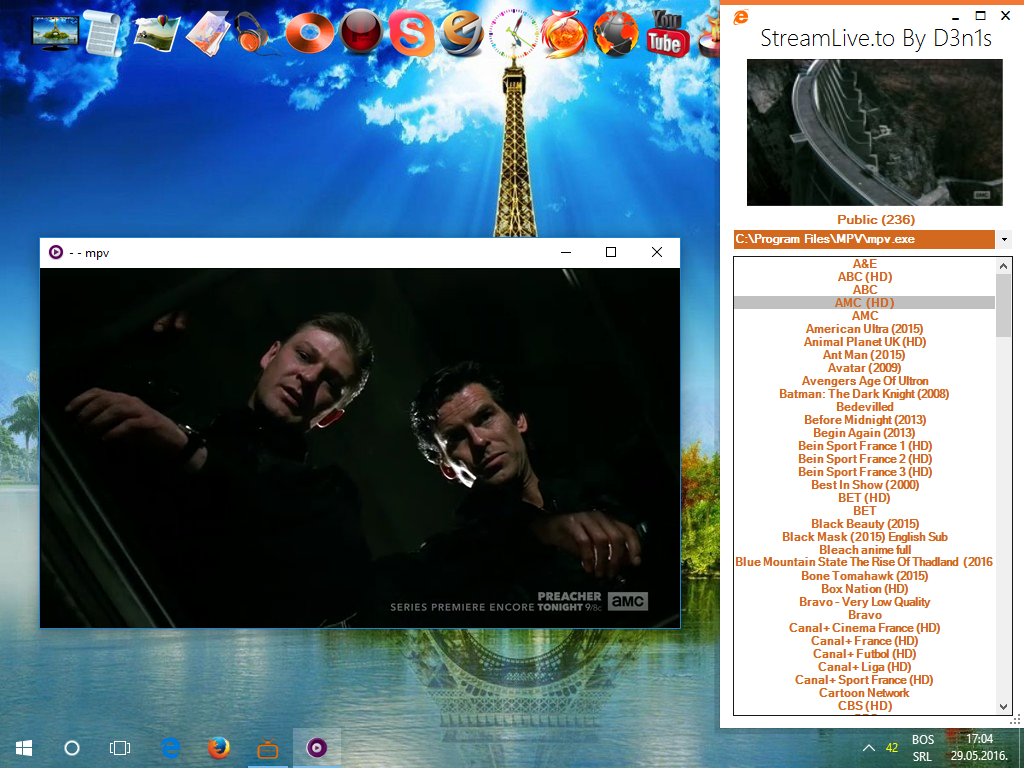
Task: Select Before Midnight (2013)
Action: [865, 420]
